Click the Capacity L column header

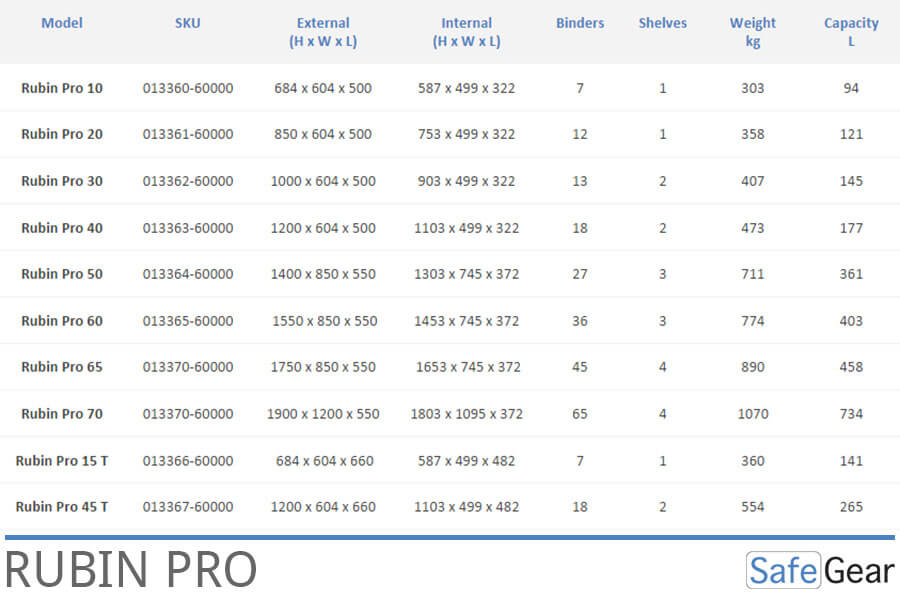(x=851, y=32)
